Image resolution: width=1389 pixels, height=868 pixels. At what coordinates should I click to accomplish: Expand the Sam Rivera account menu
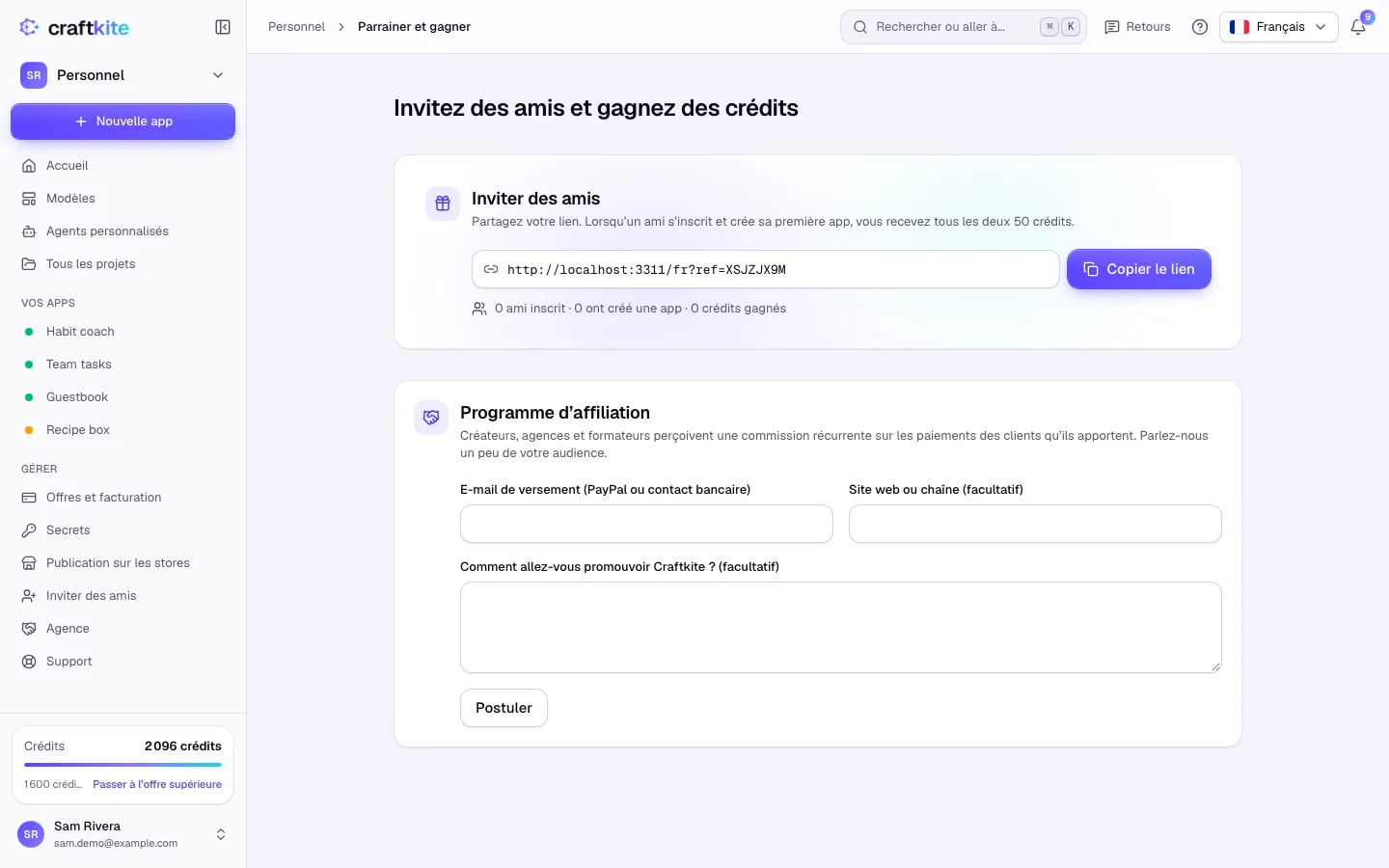pos(123,834)
